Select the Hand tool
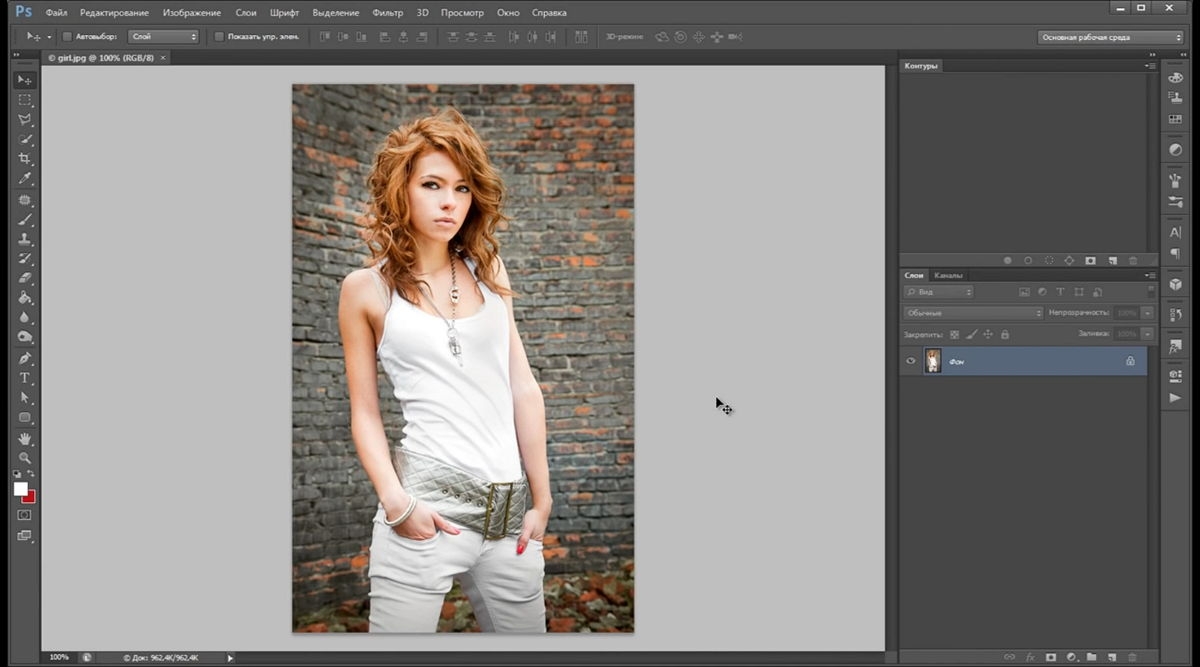Image resolution: width=1200 pixels, height=667 pixels. point(25,439)
